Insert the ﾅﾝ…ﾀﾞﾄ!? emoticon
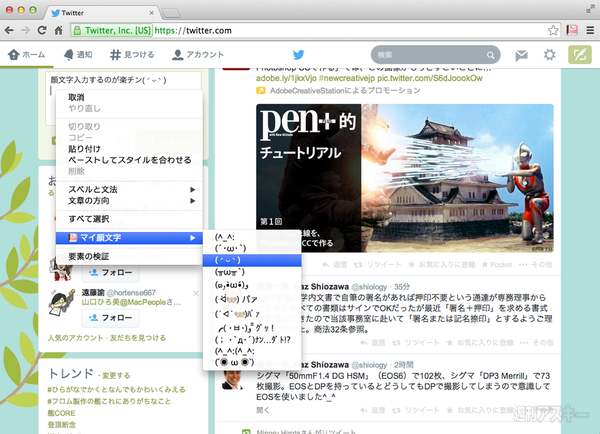This screenshot has width=600, height=434. click(252, 339)
